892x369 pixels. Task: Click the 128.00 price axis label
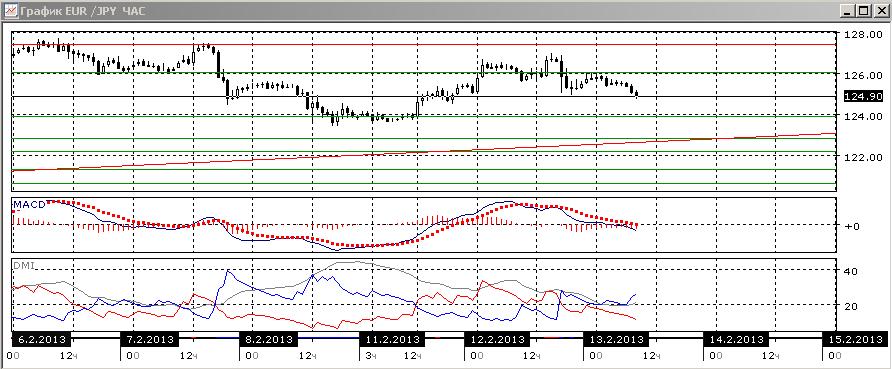[865, 34]
